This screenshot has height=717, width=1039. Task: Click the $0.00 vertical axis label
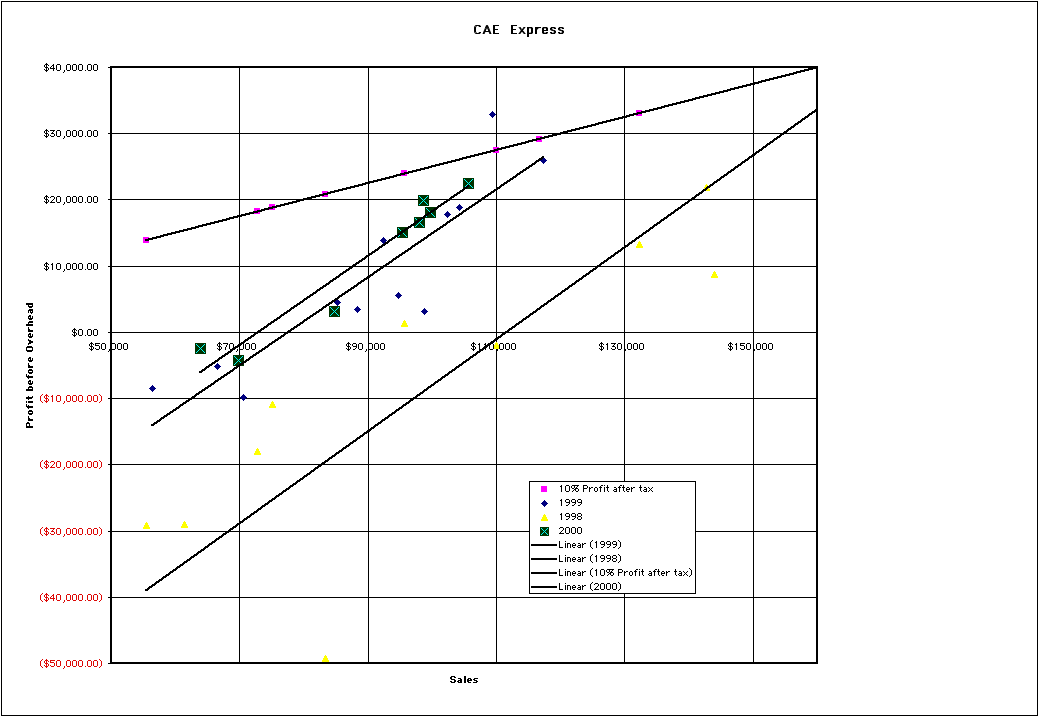pyautogui.click(x=86, y=332)
